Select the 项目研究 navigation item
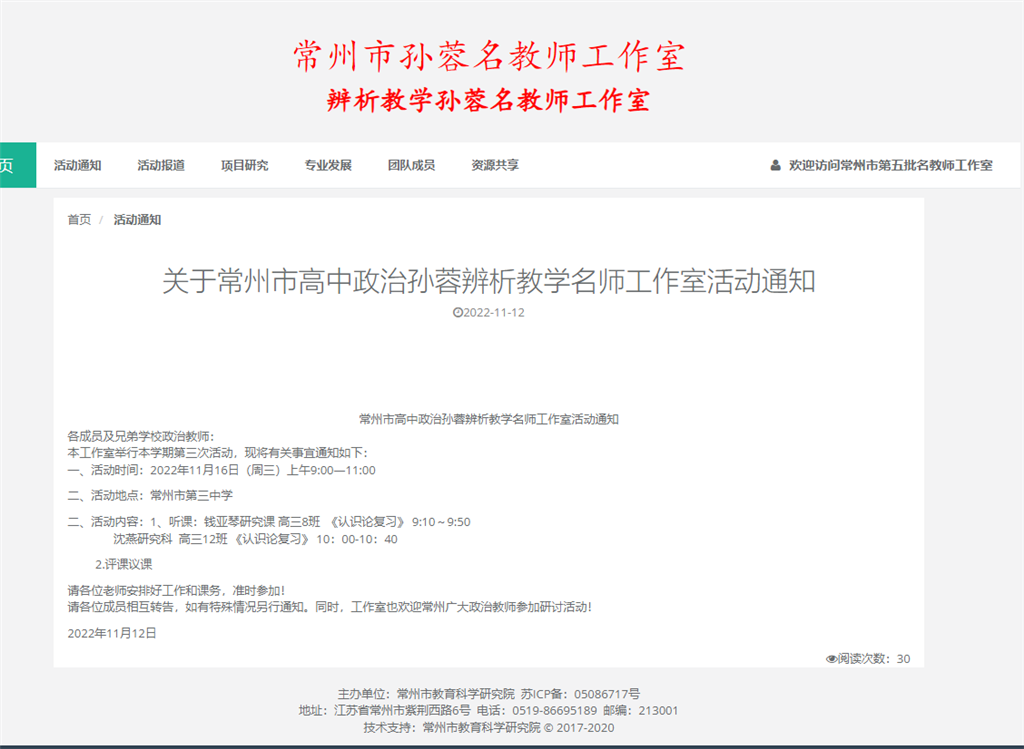The image size is (1024, 749). pos(244,166)
